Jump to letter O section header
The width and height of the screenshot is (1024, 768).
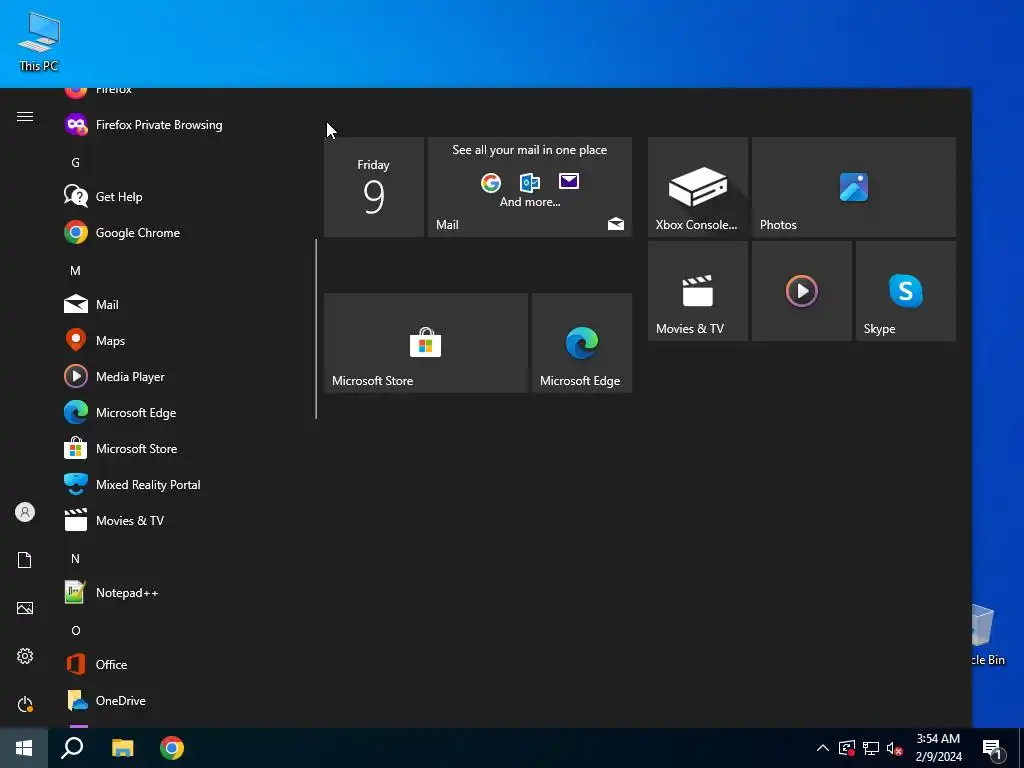click(76, 630)
